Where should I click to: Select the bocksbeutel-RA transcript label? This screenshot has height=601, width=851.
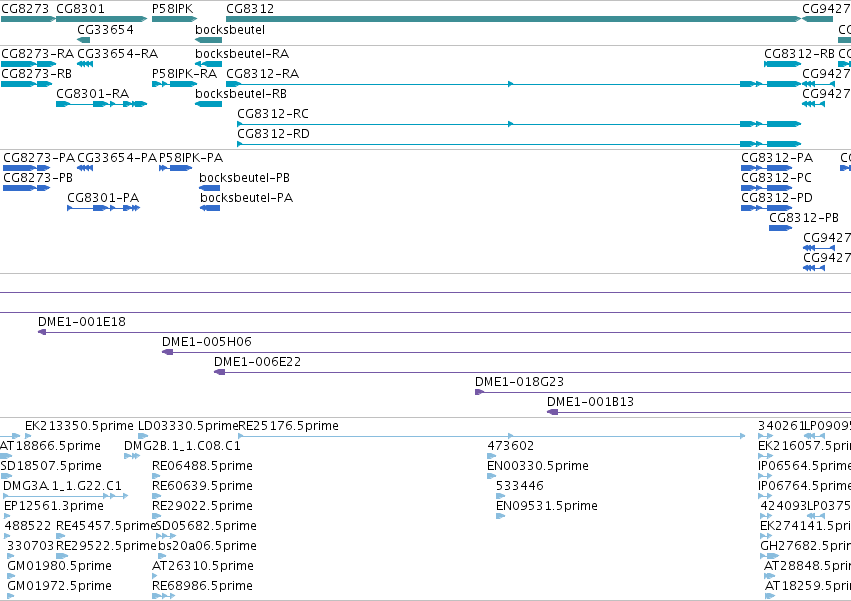242,54
